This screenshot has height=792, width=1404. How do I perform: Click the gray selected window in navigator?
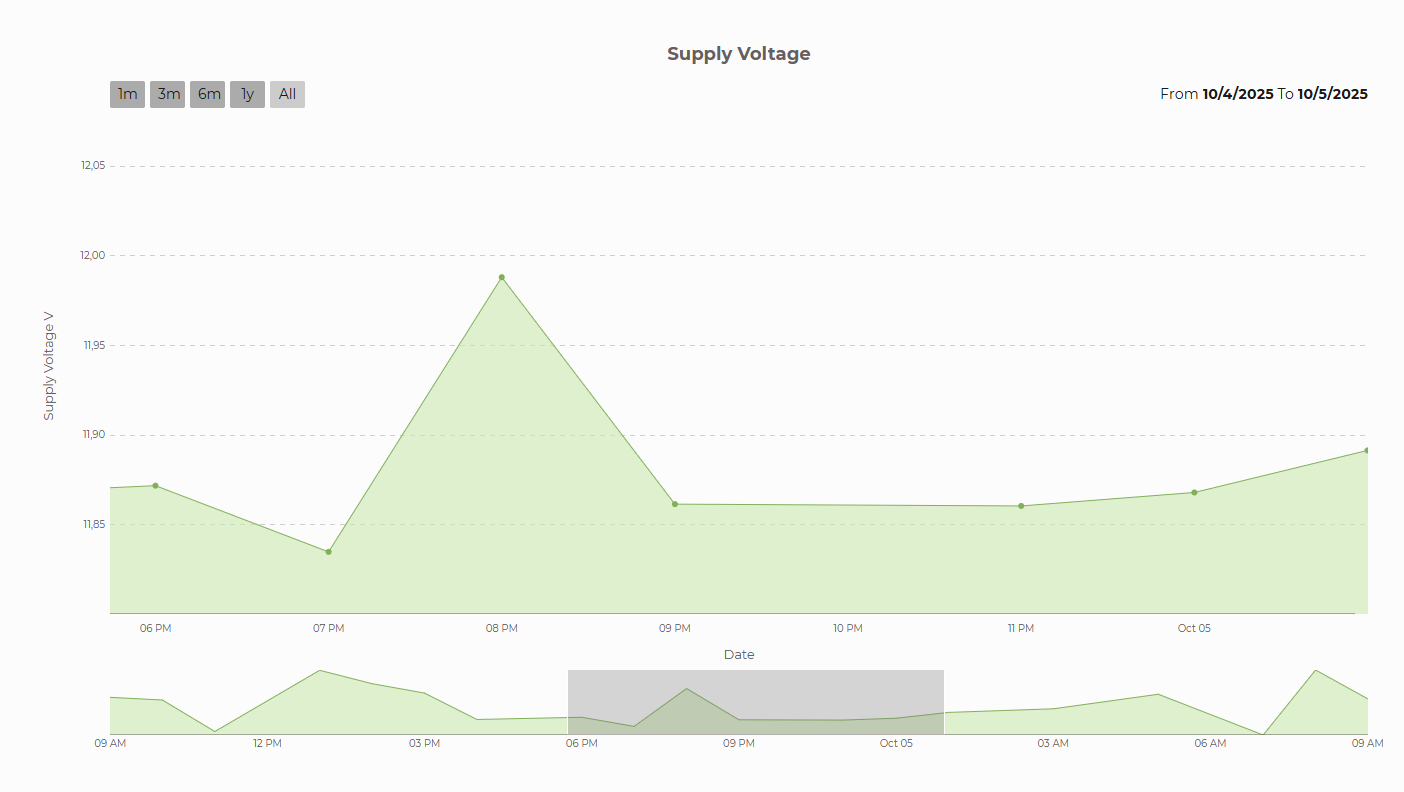[756, 702]
